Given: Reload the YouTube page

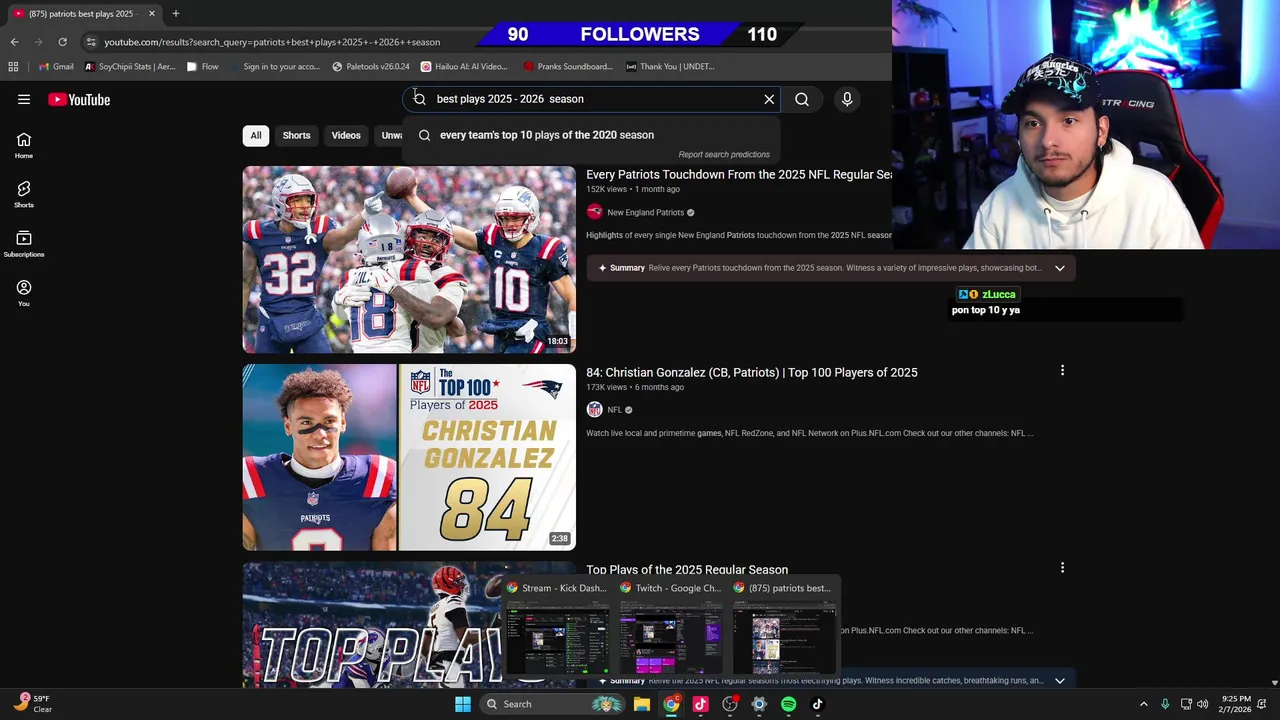Looking at the screenshot, I should click(62, 42).
